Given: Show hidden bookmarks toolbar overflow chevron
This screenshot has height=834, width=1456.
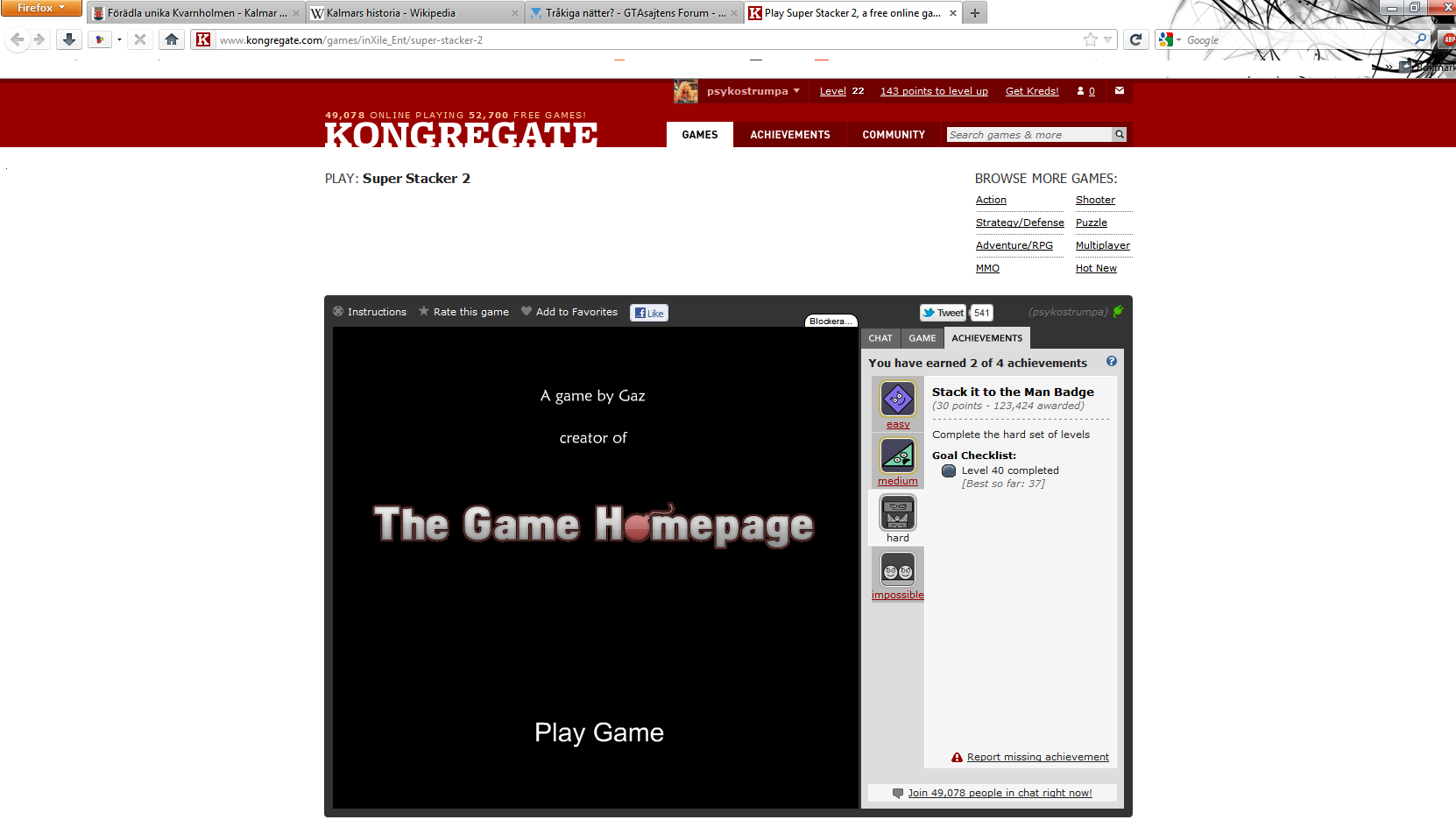Looking at the screenshot, I should pyautogui.click(x=1389, y=67).
